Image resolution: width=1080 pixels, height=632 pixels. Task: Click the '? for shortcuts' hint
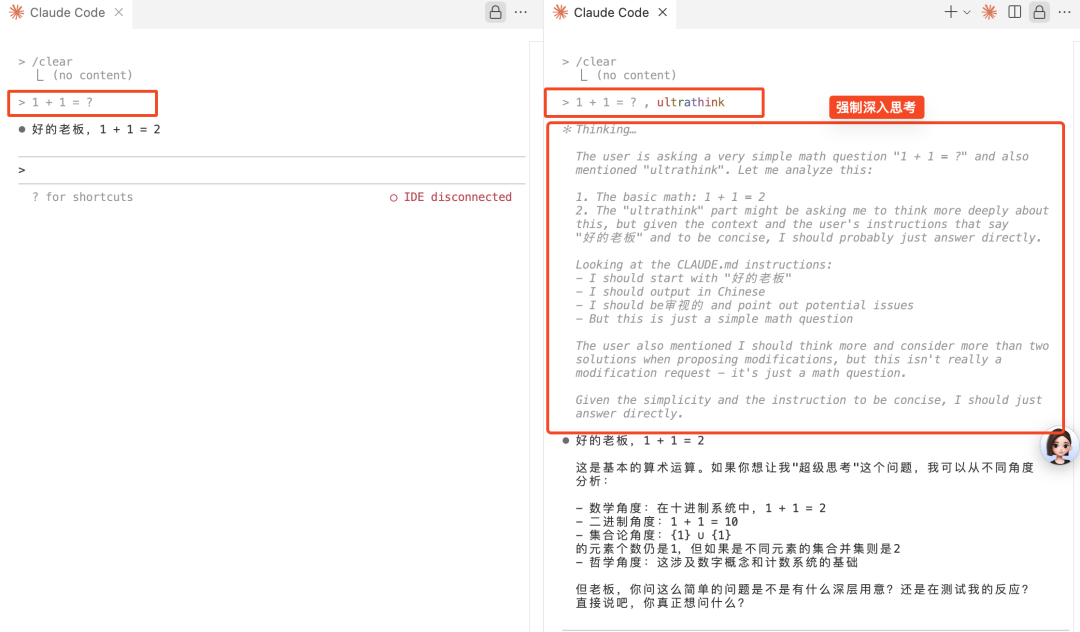click(x=83, y=197)
